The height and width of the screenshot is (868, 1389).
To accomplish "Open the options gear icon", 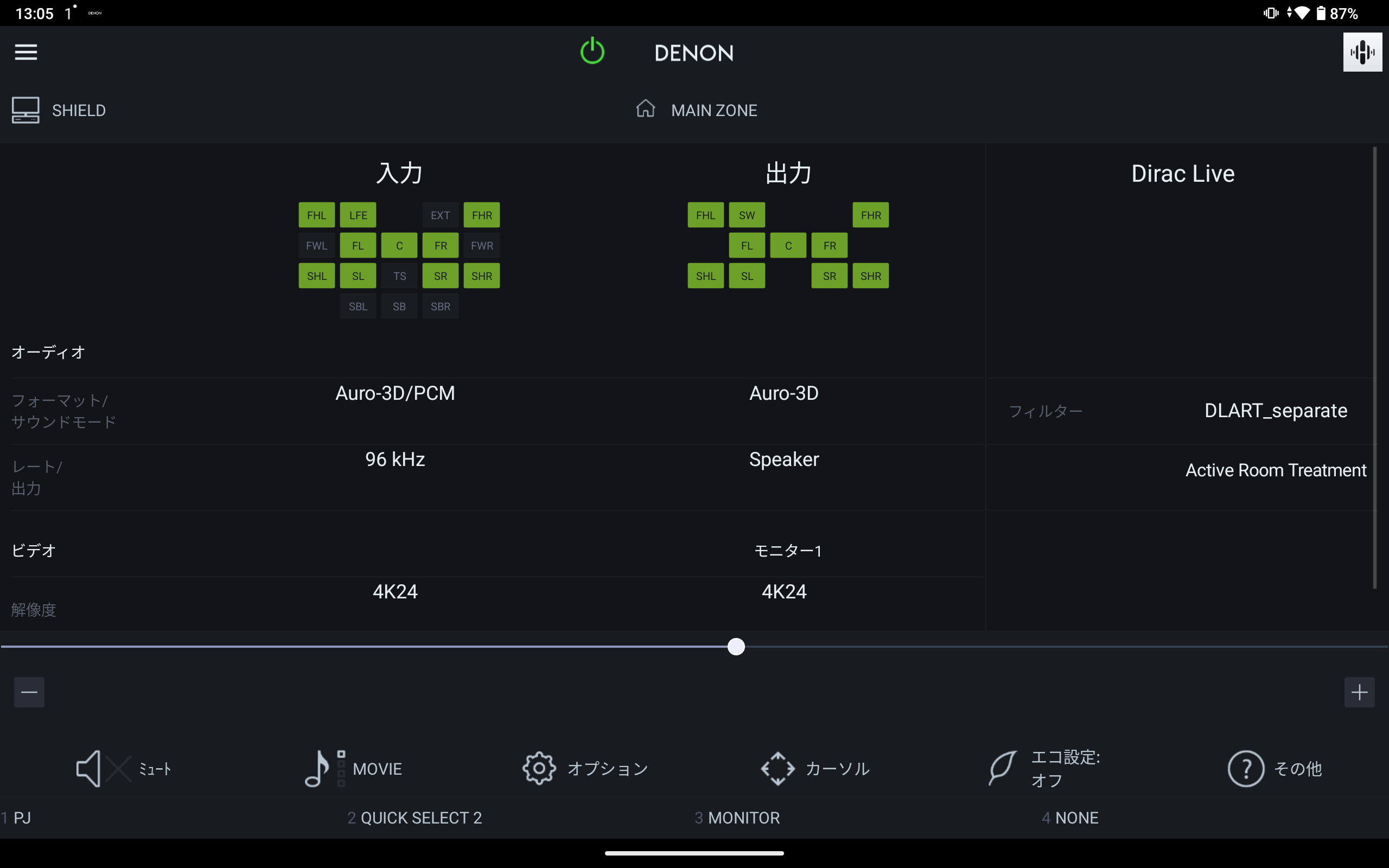I will tap(539, 768).
